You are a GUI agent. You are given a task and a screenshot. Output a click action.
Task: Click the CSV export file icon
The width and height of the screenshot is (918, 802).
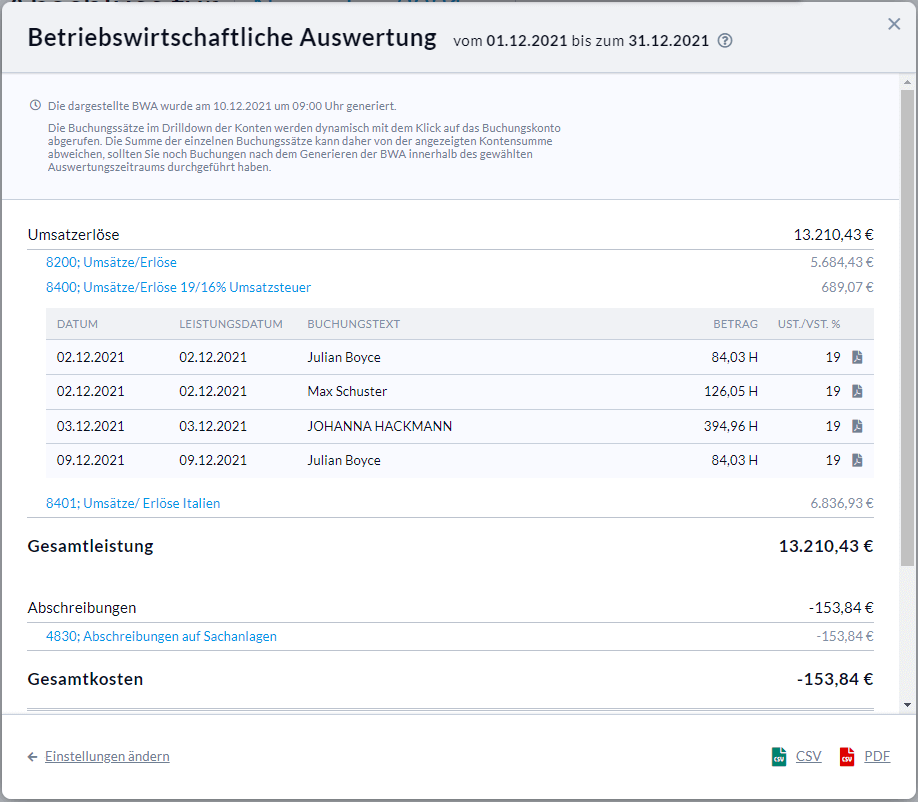click(779, 757)
